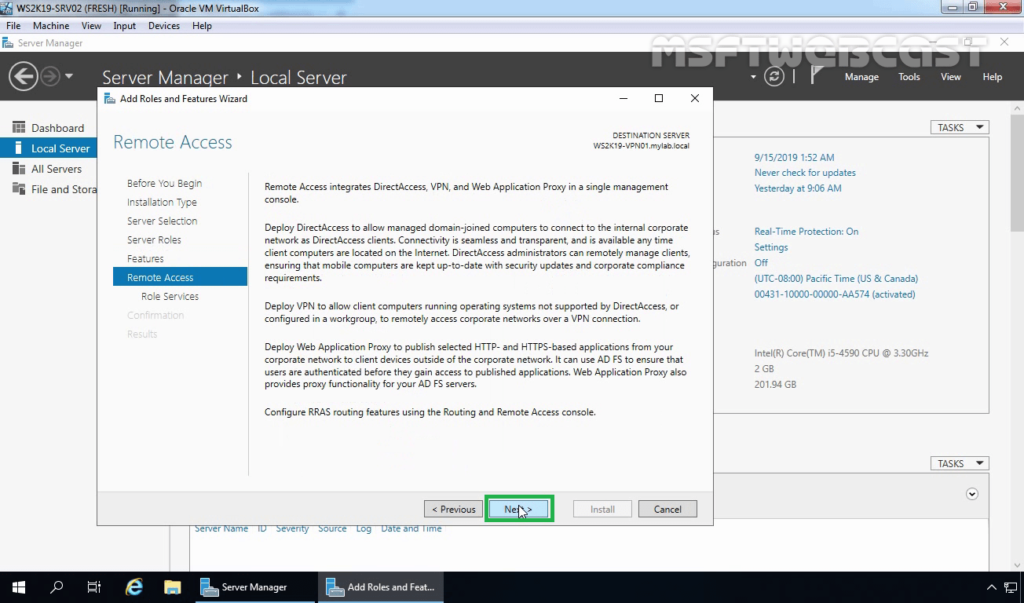
Task: Go to Installation Type step
Action: point(161,203)
